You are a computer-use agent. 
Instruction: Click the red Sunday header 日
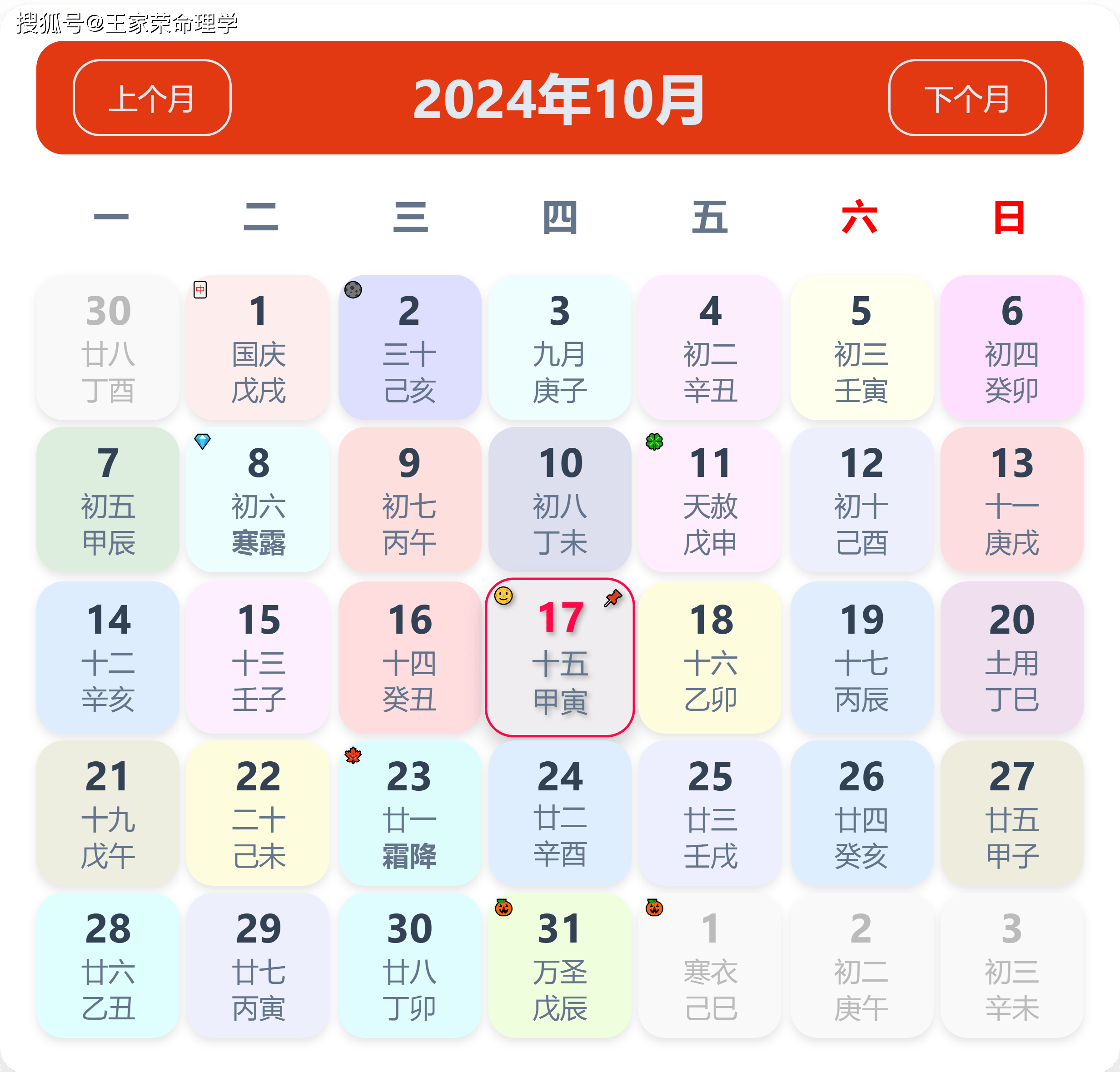(x=1009, y=217)
